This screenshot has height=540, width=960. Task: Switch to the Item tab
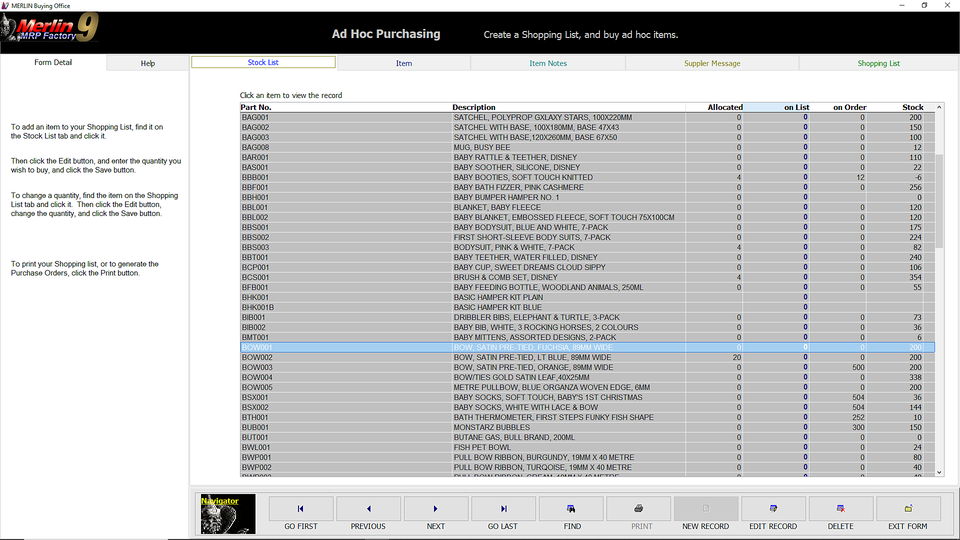tap(404, 63)
